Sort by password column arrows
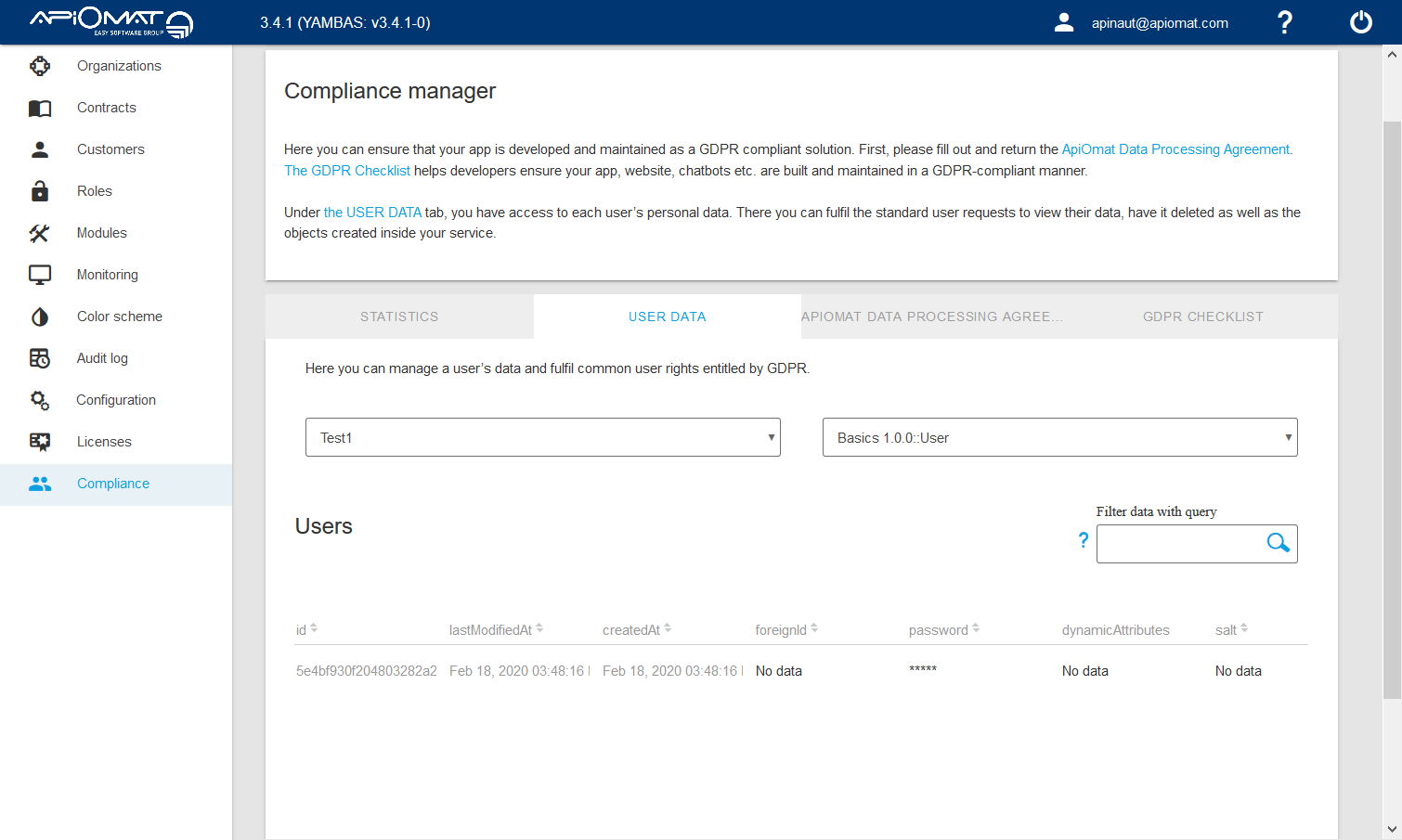Image resolution: width=1402 pixels, height=840 pixels. pyautogui.click(x=976, y=628)
